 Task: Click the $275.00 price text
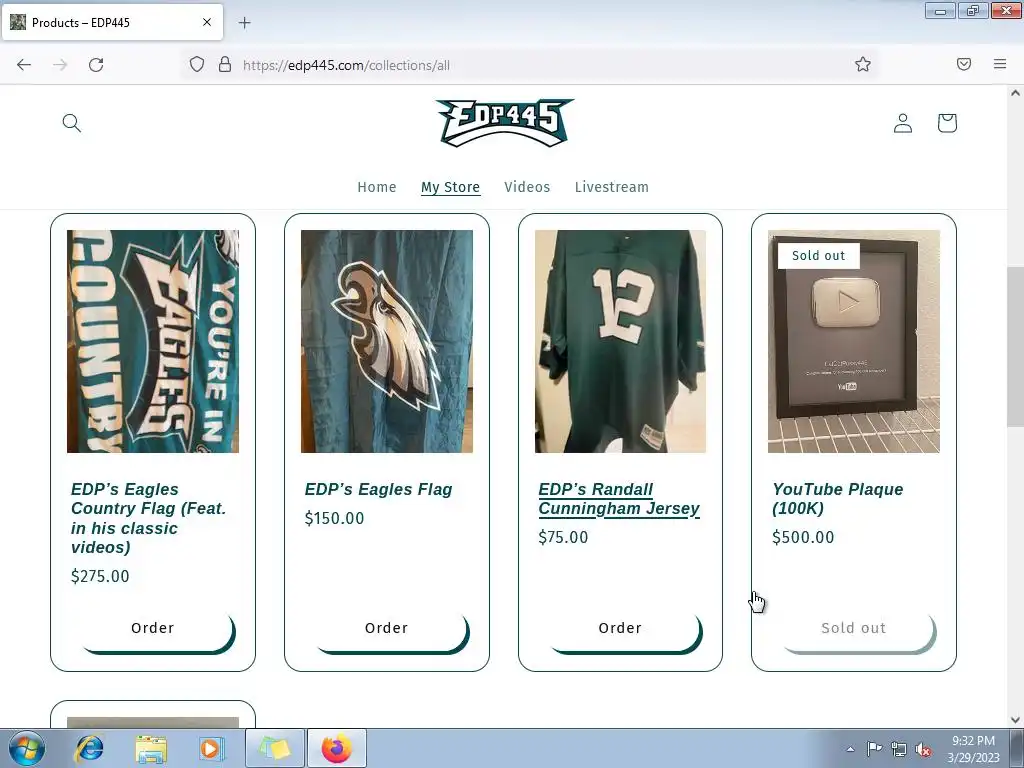tap(100, 576)
